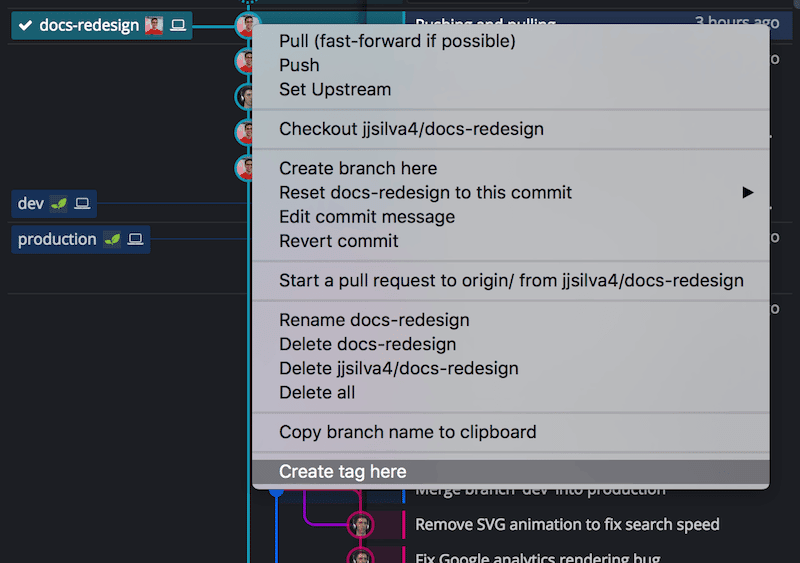Choose 'Create branch here' option

[358, 168]
